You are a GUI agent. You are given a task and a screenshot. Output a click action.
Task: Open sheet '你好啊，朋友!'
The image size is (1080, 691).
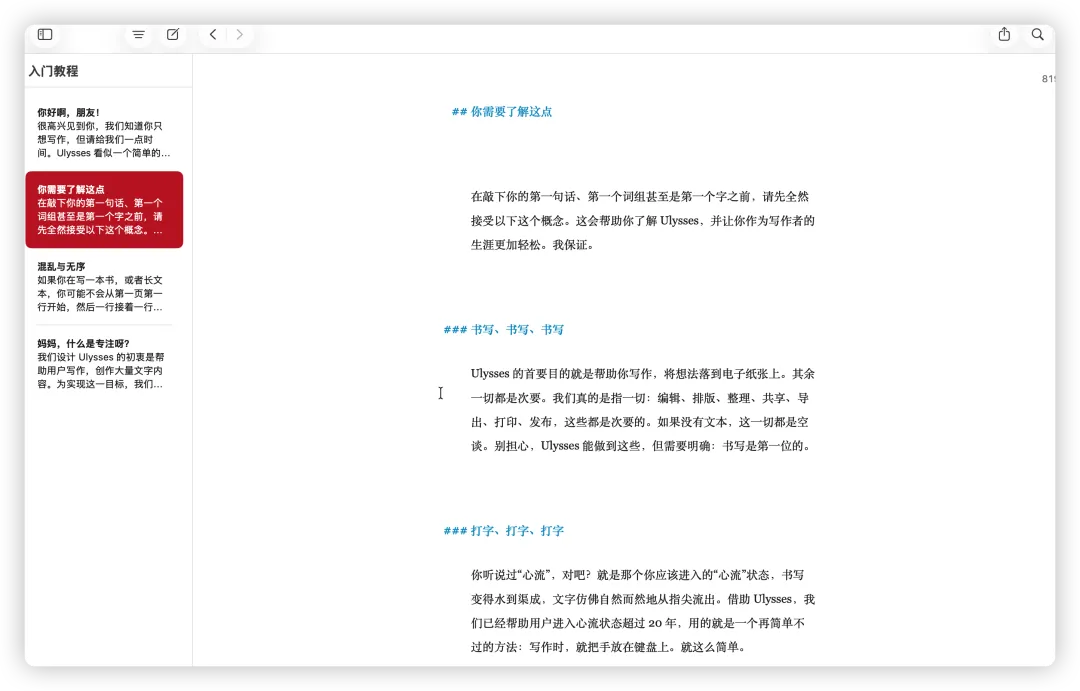point(104,132)
